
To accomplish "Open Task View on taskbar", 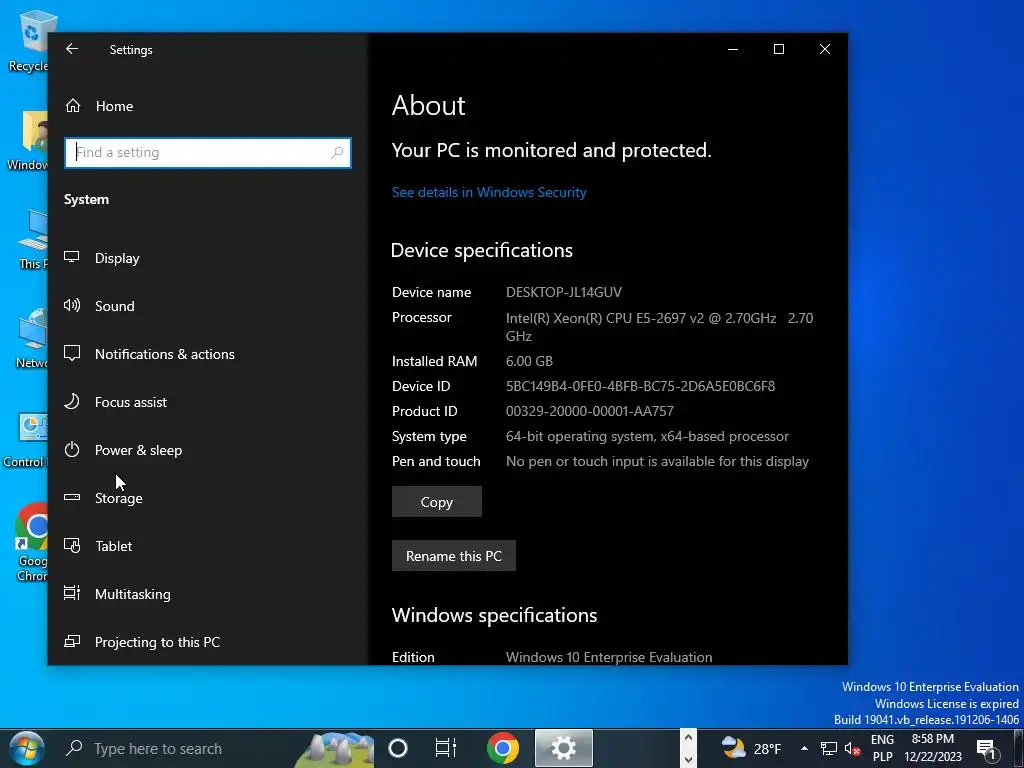I will tap(445, 748).
